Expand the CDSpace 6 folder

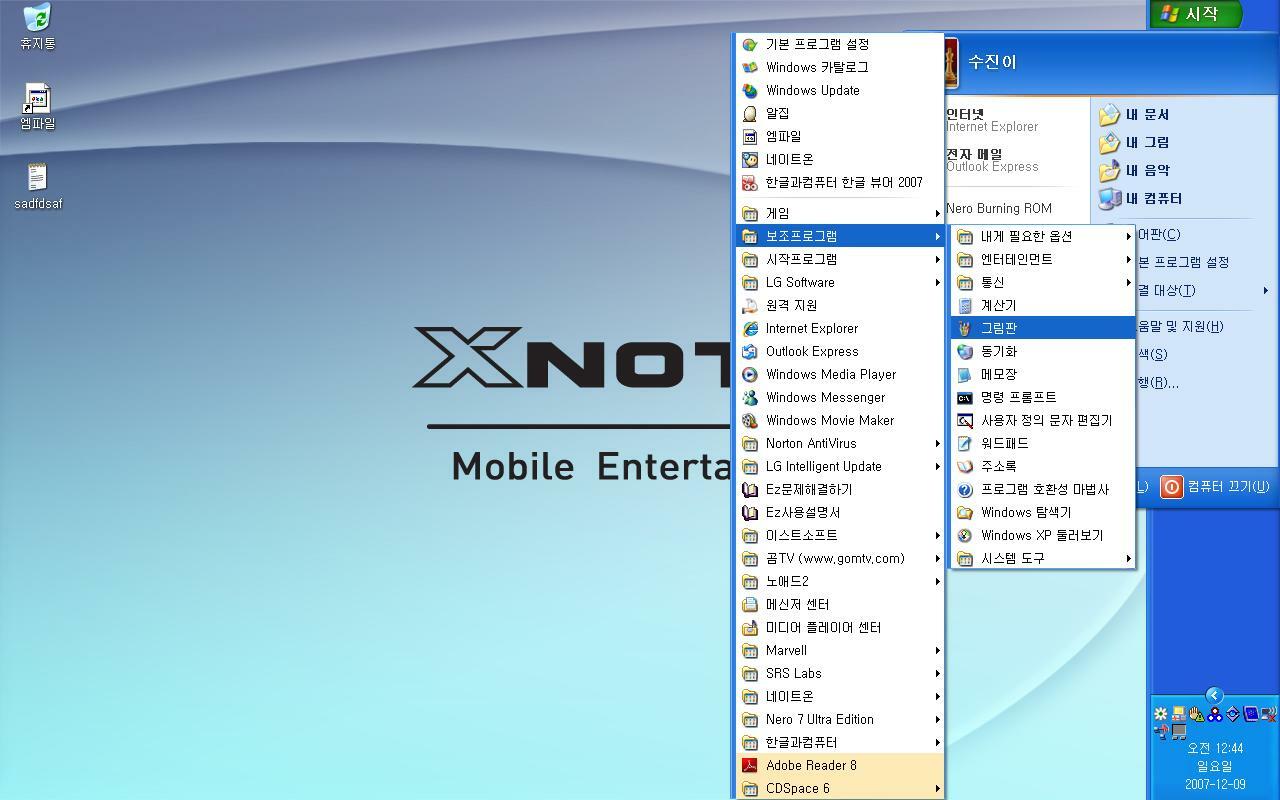pos(840,788)
